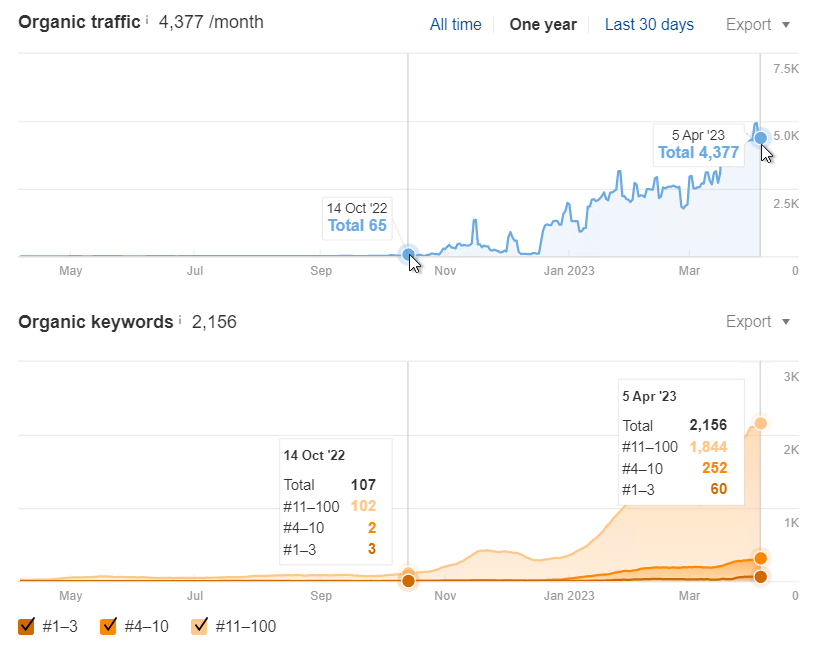Click the '252' value in keywords tooltip
813x645 pixels.
[714, 468]
